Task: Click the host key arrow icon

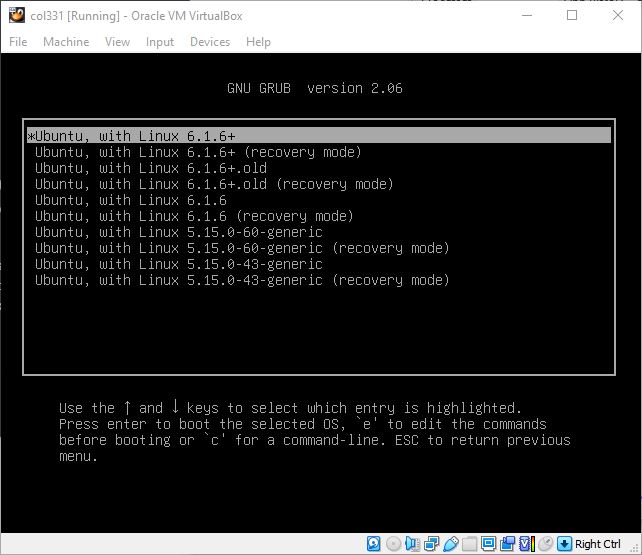Action: tap(564, 544)
